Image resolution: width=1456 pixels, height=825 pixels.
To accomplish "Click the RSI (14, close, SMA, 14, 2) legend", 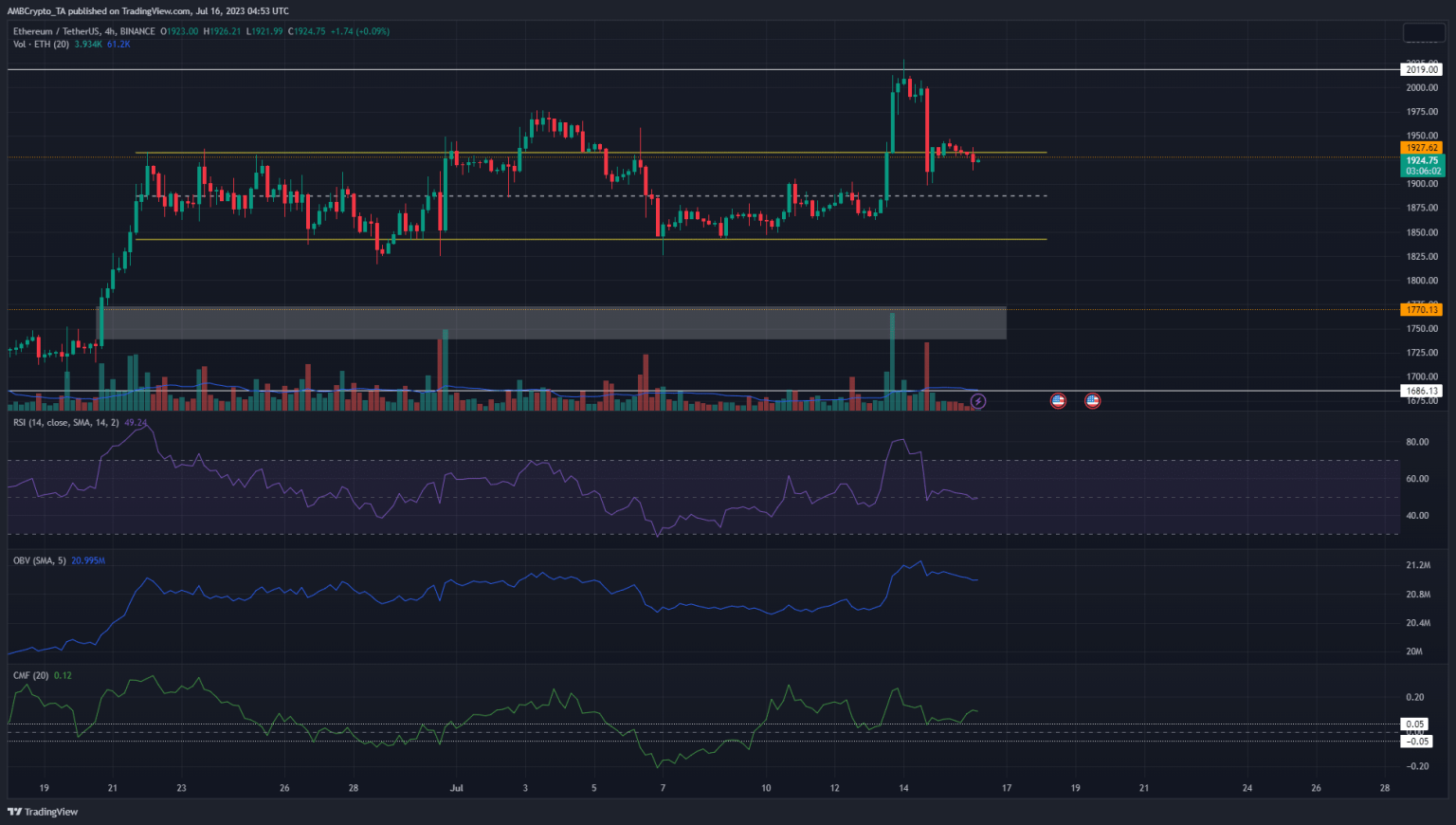I will (66, 422).
